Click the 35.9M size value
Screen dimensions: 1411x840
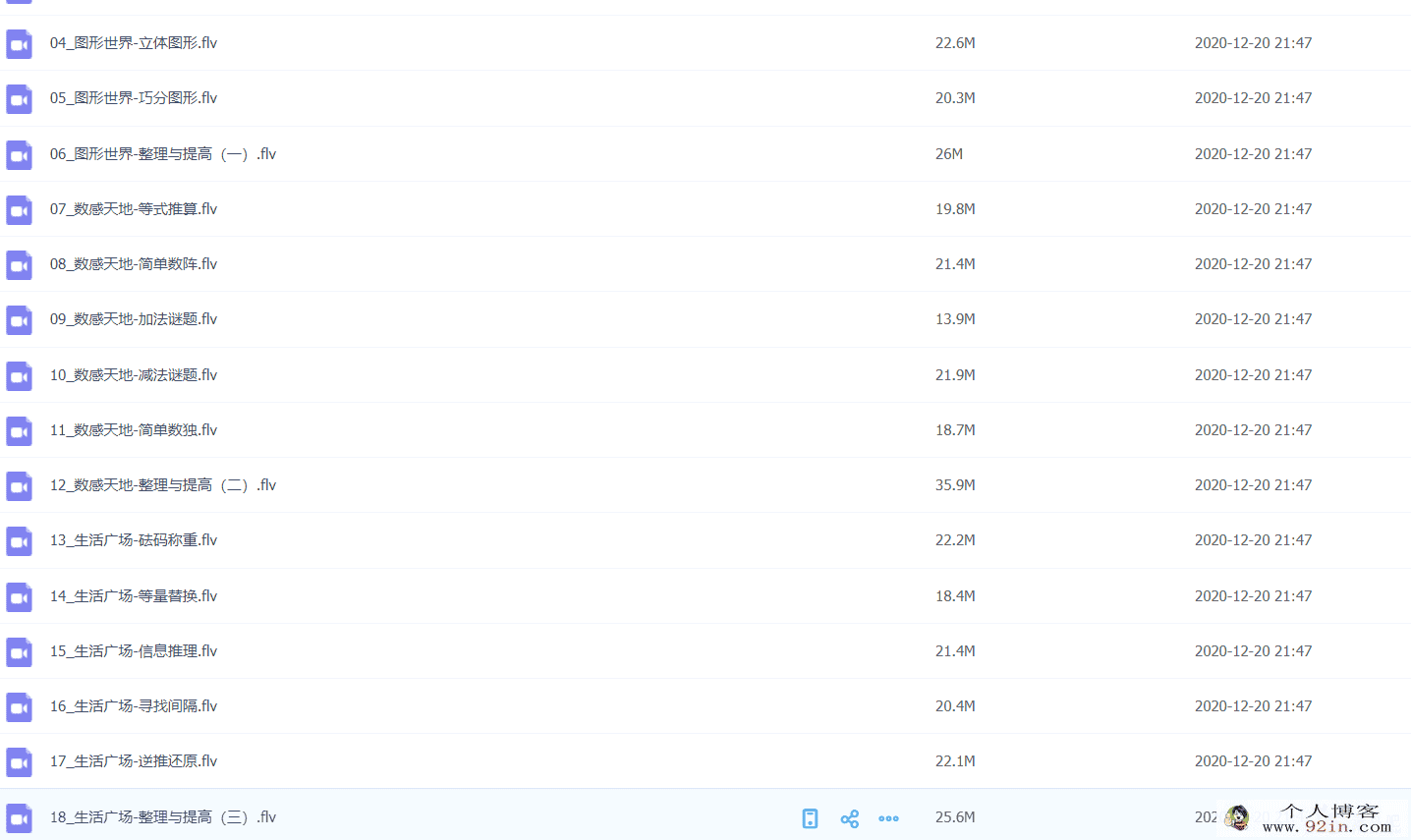click(x=955, y=485)
